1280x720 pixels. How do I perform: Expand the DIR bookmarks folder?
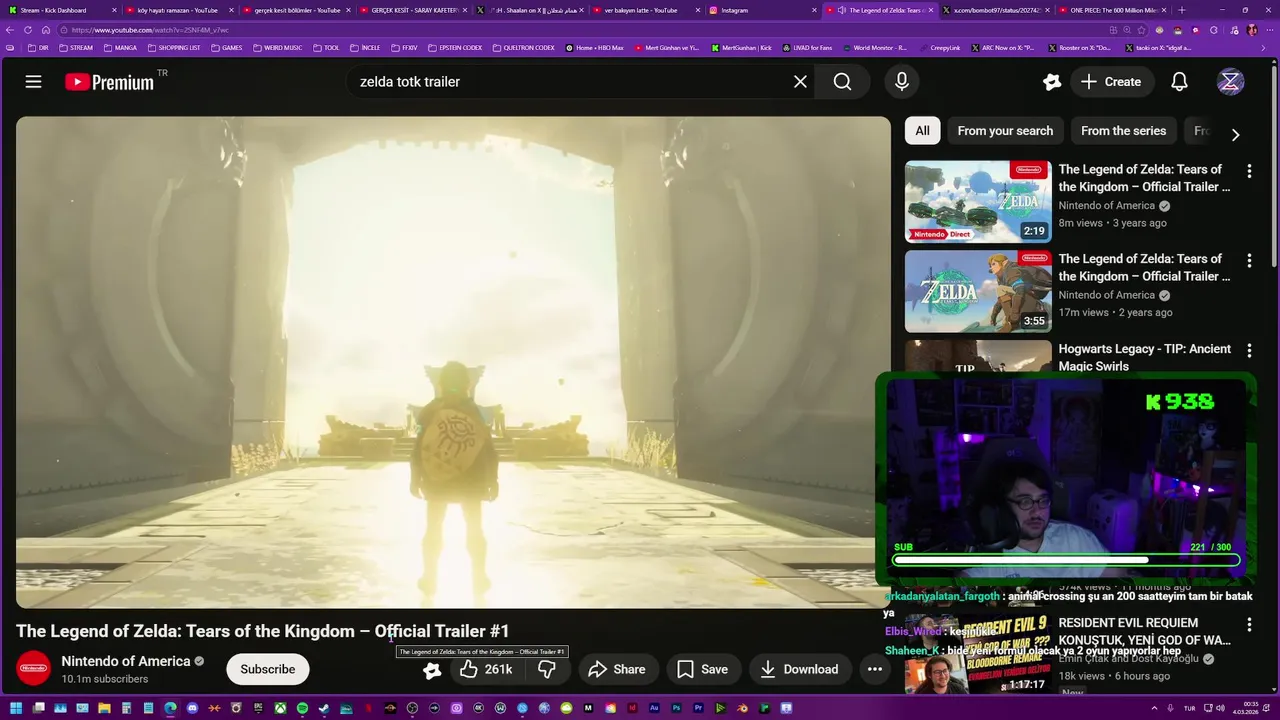pos(38,47)
